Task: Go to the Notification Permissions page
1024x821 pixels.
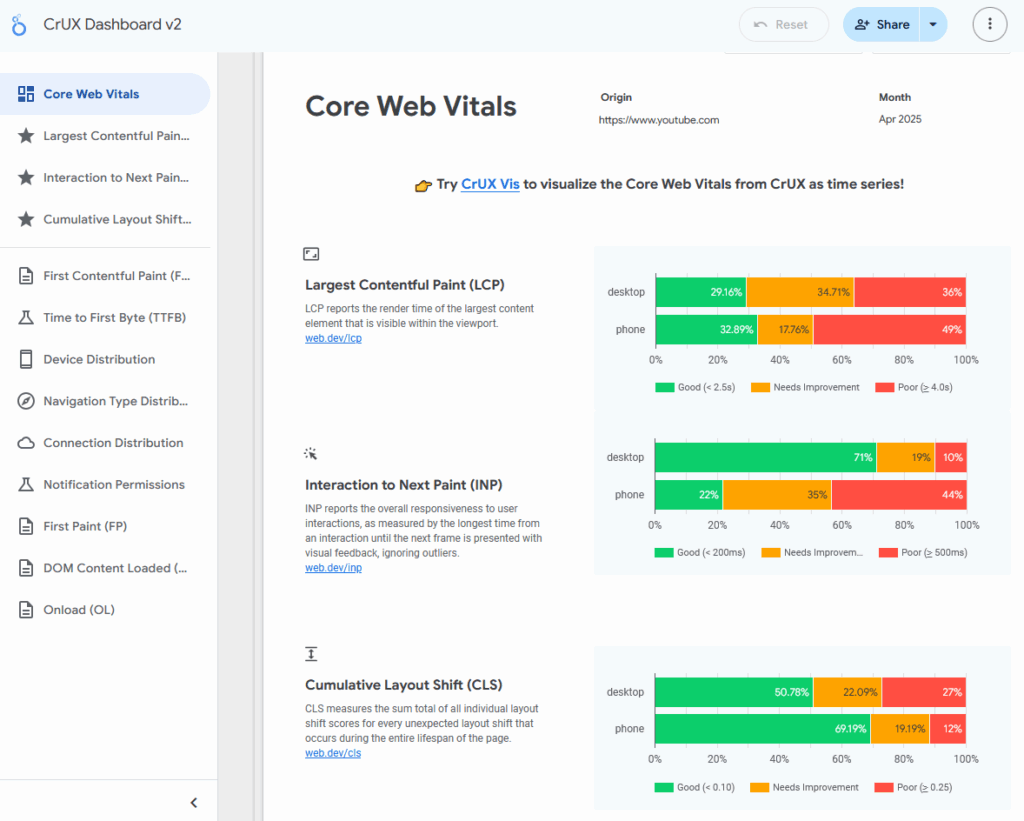Action: pyautogui.click(x=113, y=485)
